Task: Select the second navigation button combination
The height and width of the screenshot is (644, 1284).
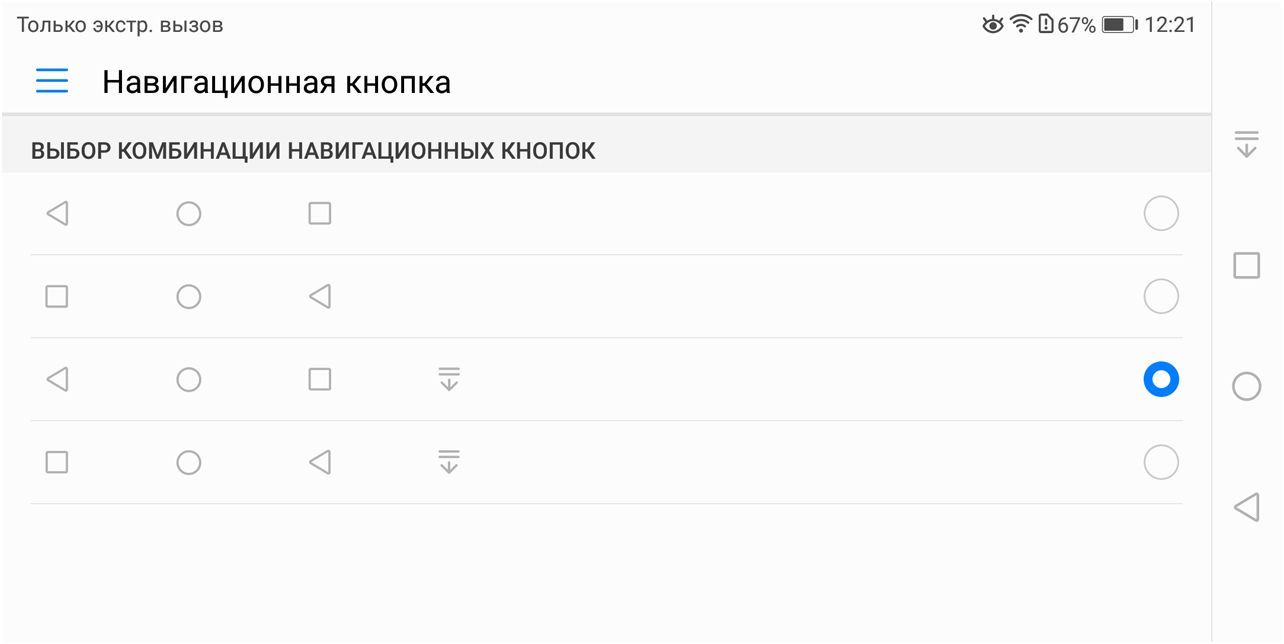Action: tap(1160, 296)
